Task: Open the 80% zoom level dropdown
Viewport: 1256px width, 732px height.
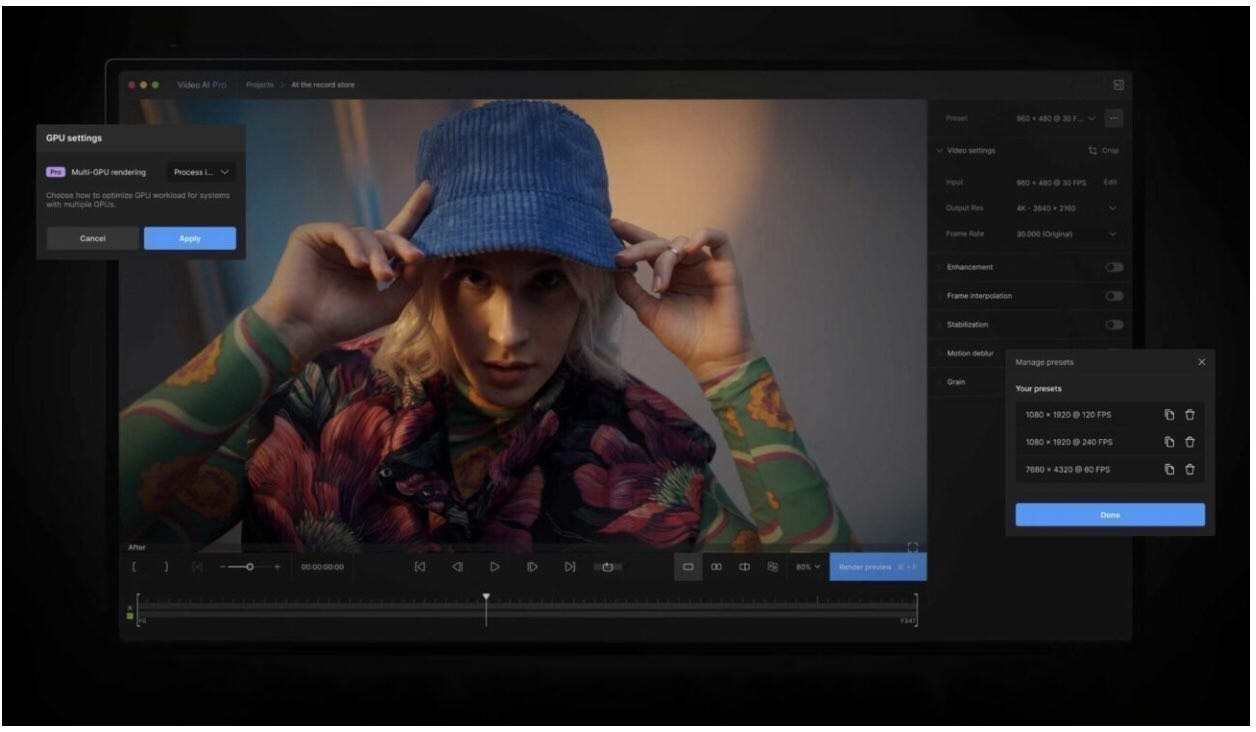Action: coord(808,567)
